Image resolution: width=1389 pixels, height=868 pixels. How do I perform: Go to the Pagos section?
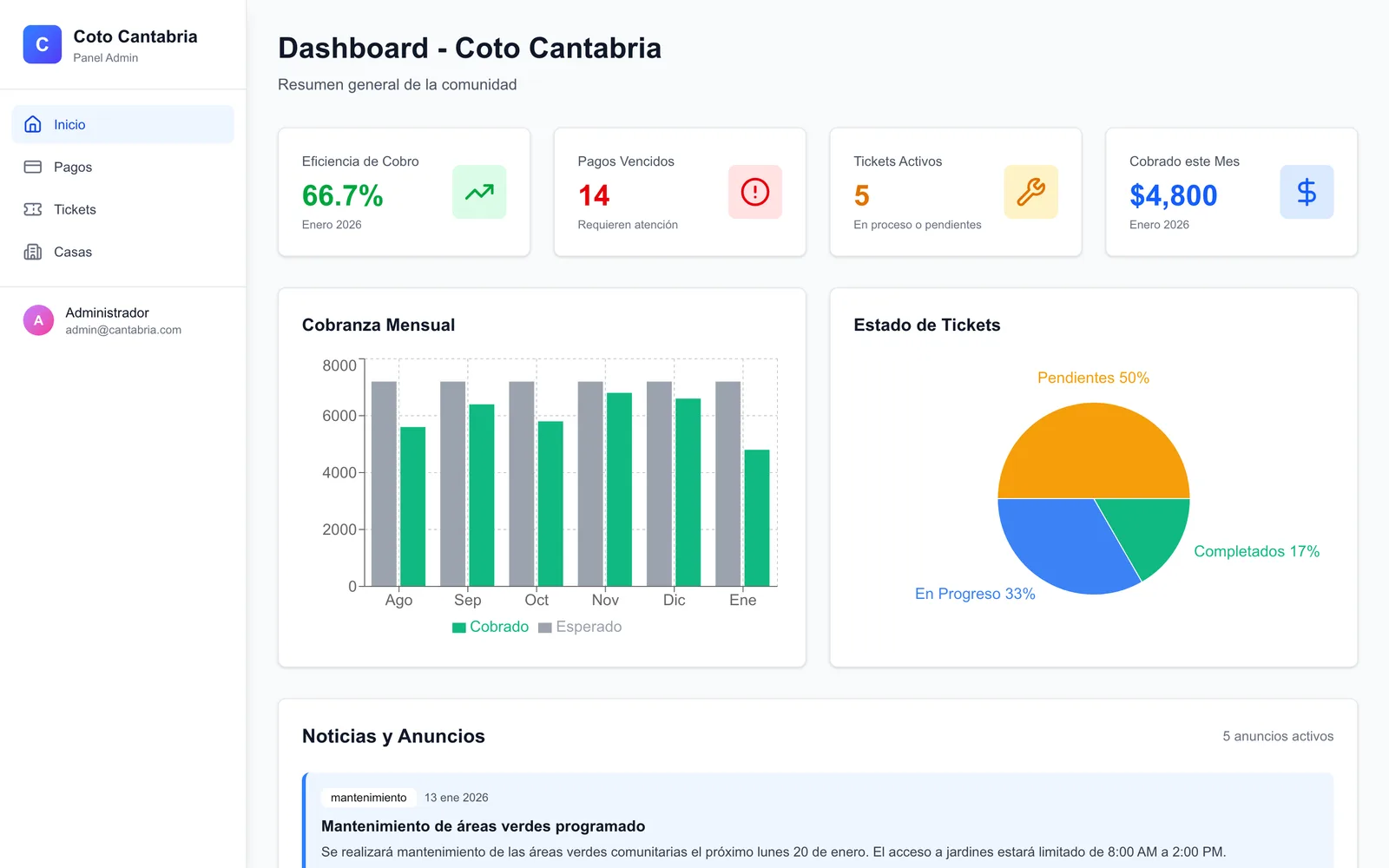123,167
